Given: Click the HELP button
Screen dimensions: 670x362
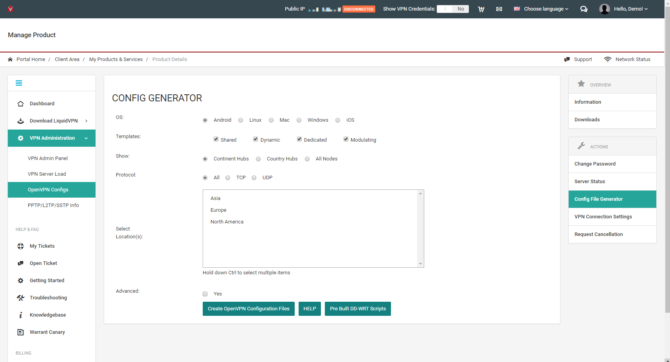Looking at the screenshot, I should [x=309, y=309].
